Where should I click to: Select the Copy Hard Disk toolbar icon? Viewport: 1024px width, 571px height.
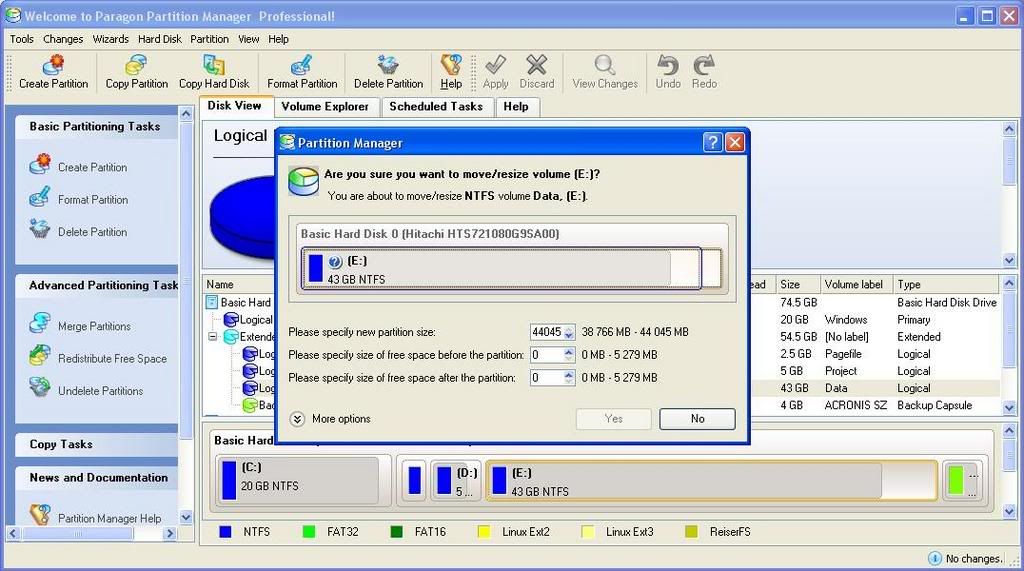click(x=214, y=66)
